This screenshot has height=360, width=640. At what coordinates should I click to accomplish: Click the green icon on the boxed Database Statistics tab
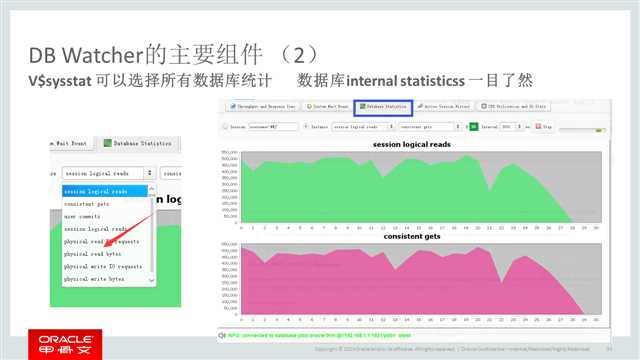click(x=362, y=106)
